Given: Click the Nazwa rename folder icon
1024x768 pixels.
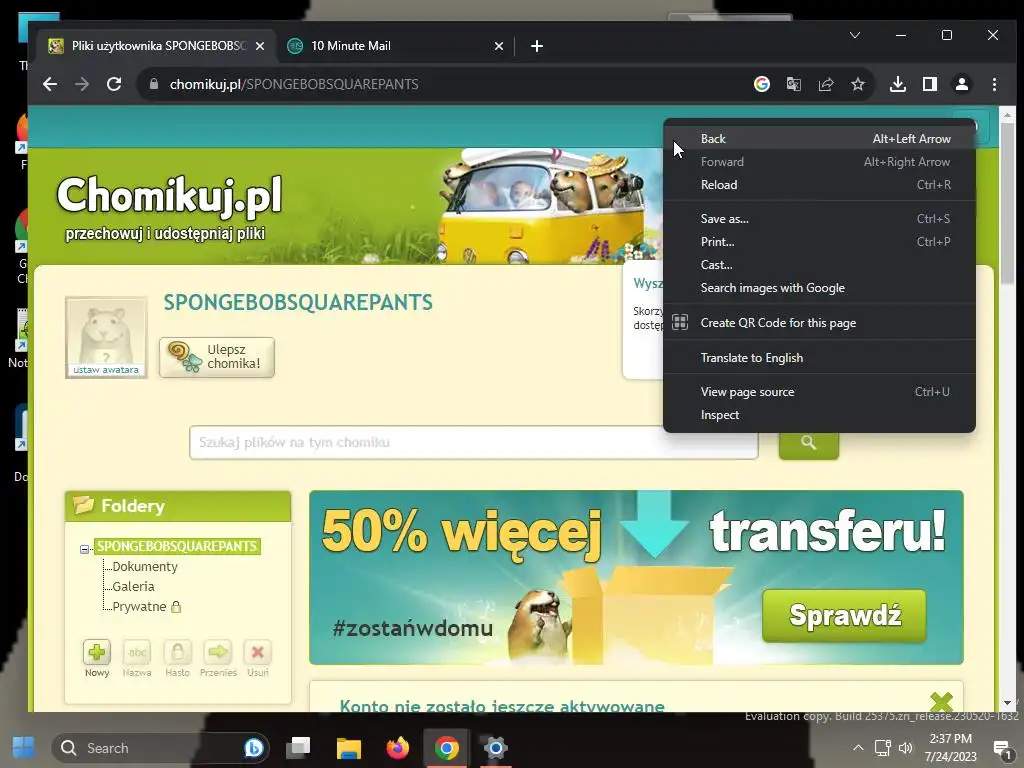Looking at the screenshot, I should tap(137, 652).
